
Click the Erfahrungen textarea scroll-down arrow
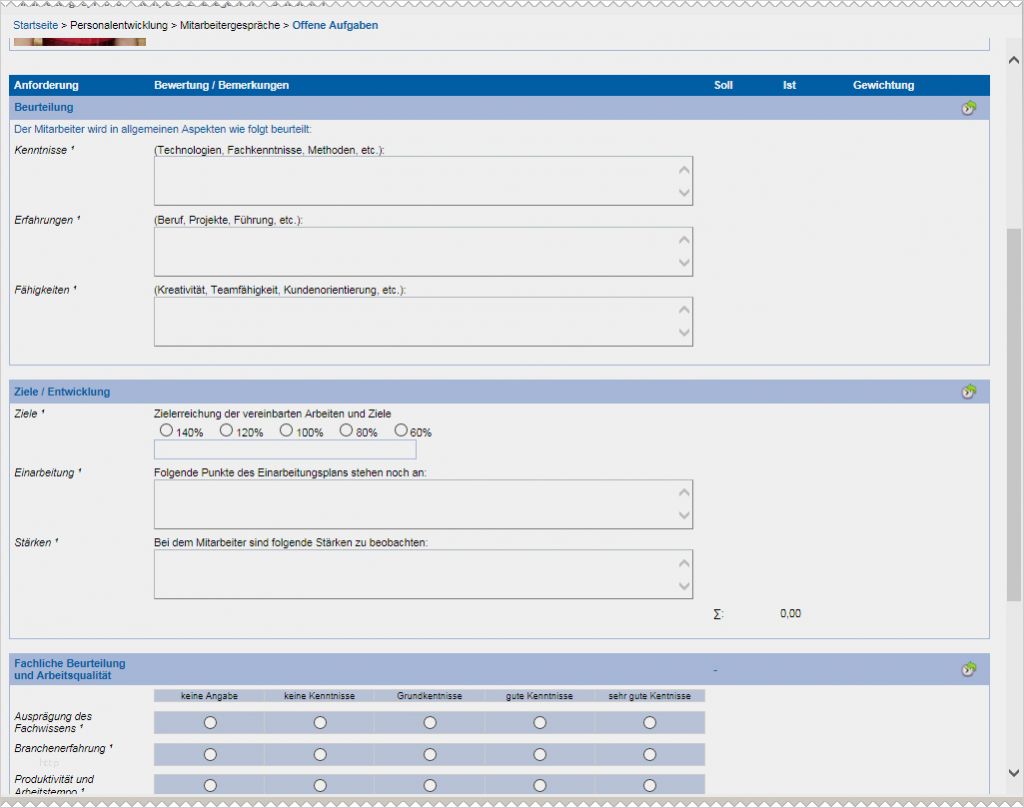684,263
